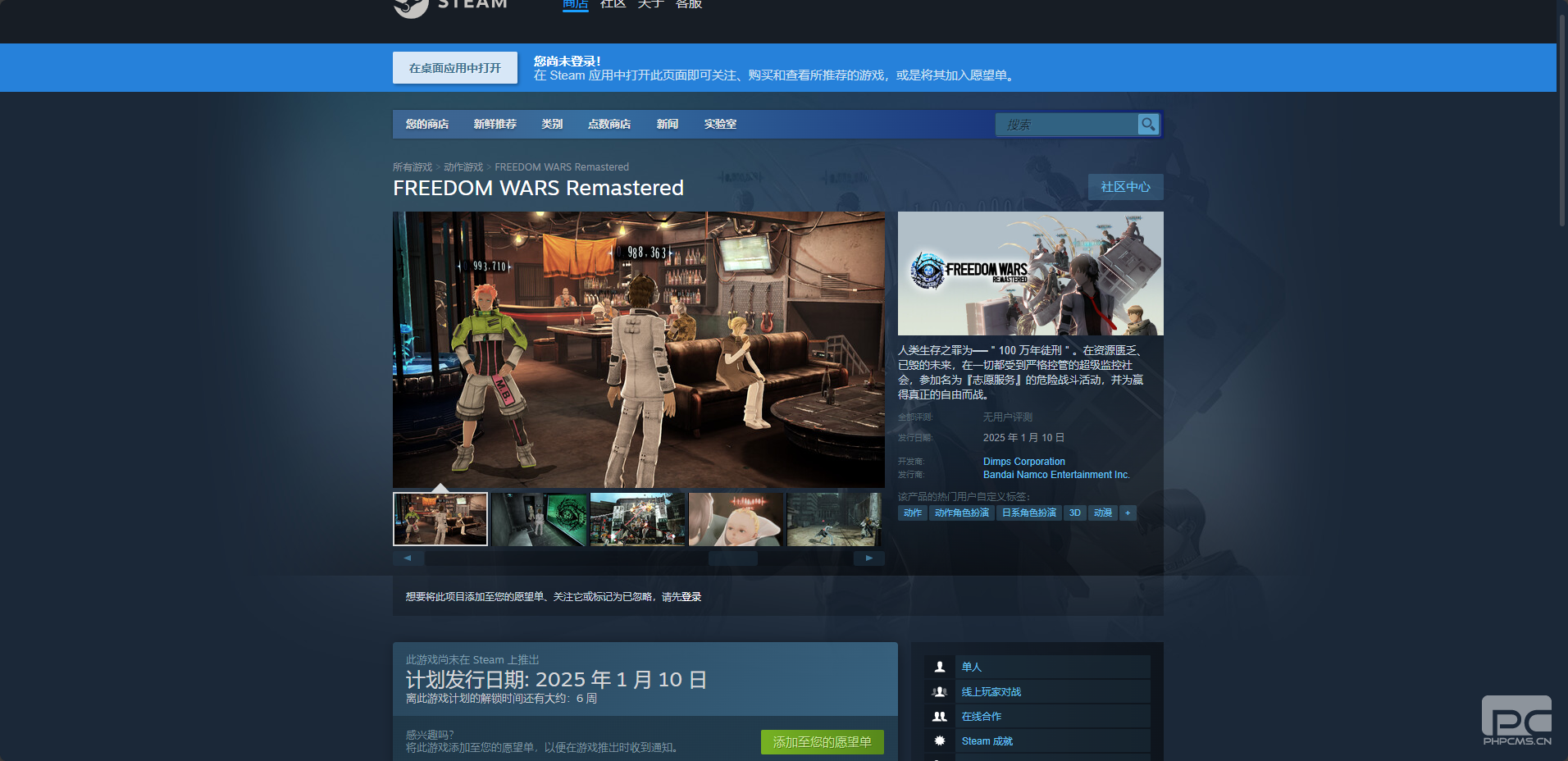Open the 点数商店 points shop

(609, 125)
